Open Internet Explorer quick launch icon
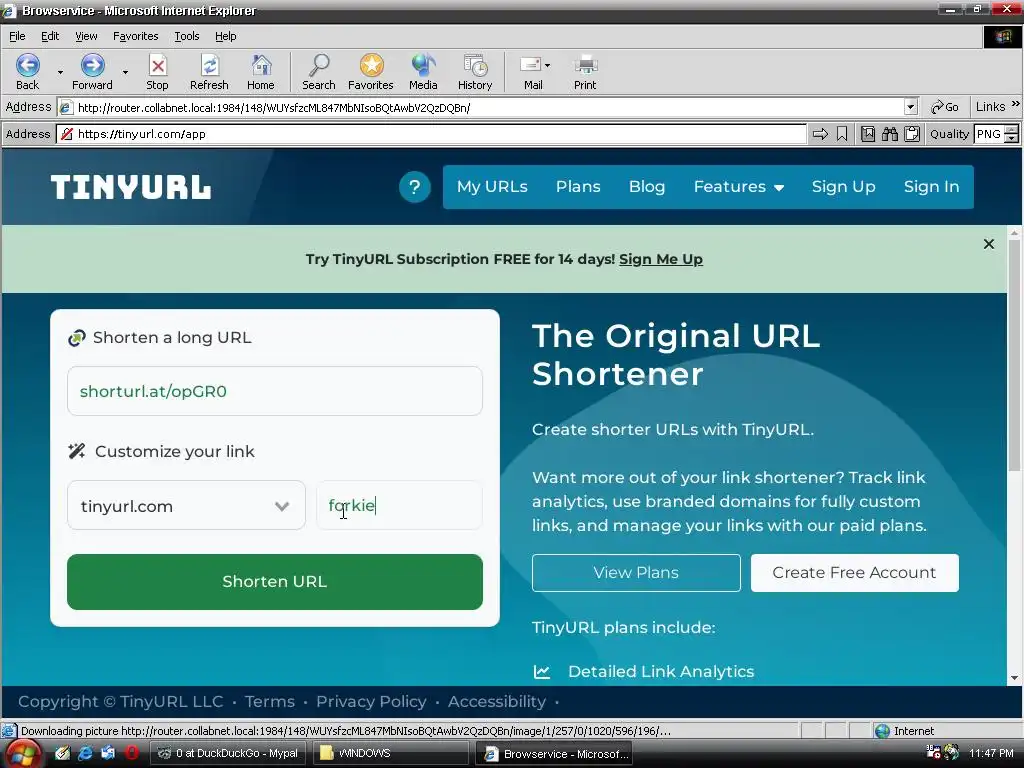 coord(85,753)
